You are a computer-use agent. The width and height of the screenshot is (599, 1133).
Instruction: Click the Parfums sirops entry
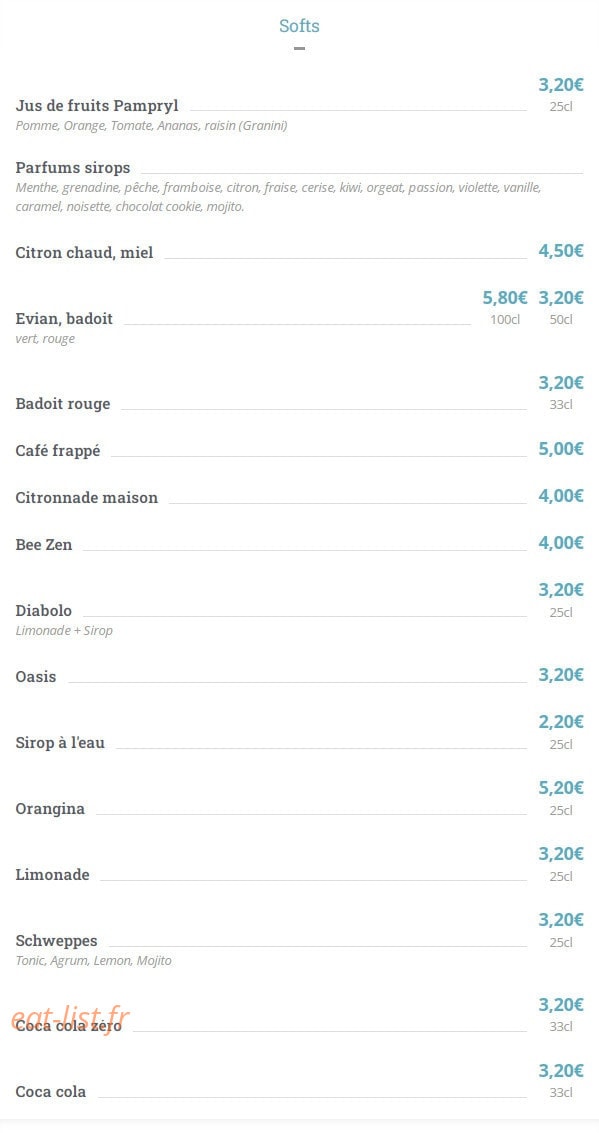pos(73,168)
